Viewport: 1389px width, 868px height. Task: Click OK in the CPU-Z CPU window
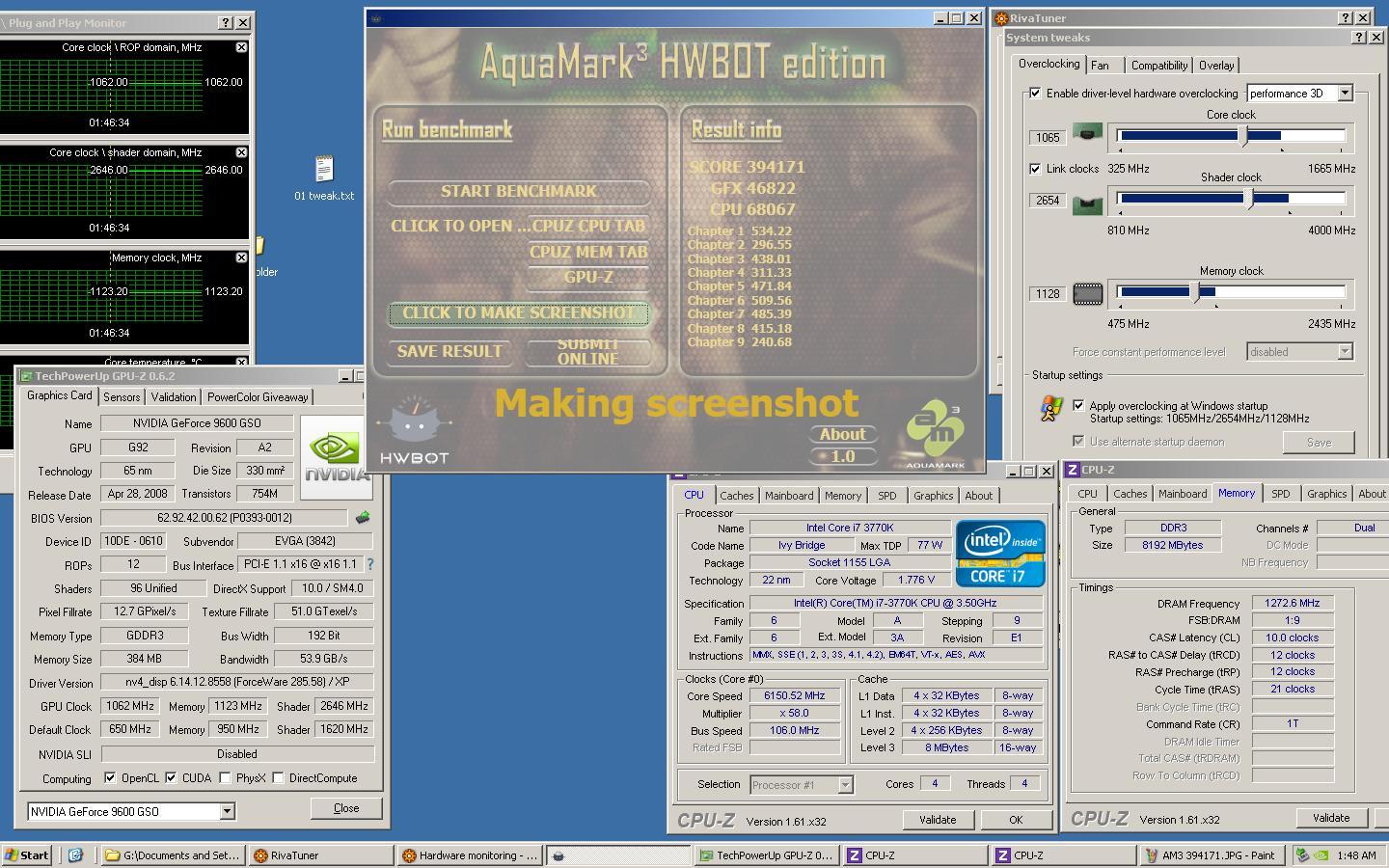[1016, 820]
